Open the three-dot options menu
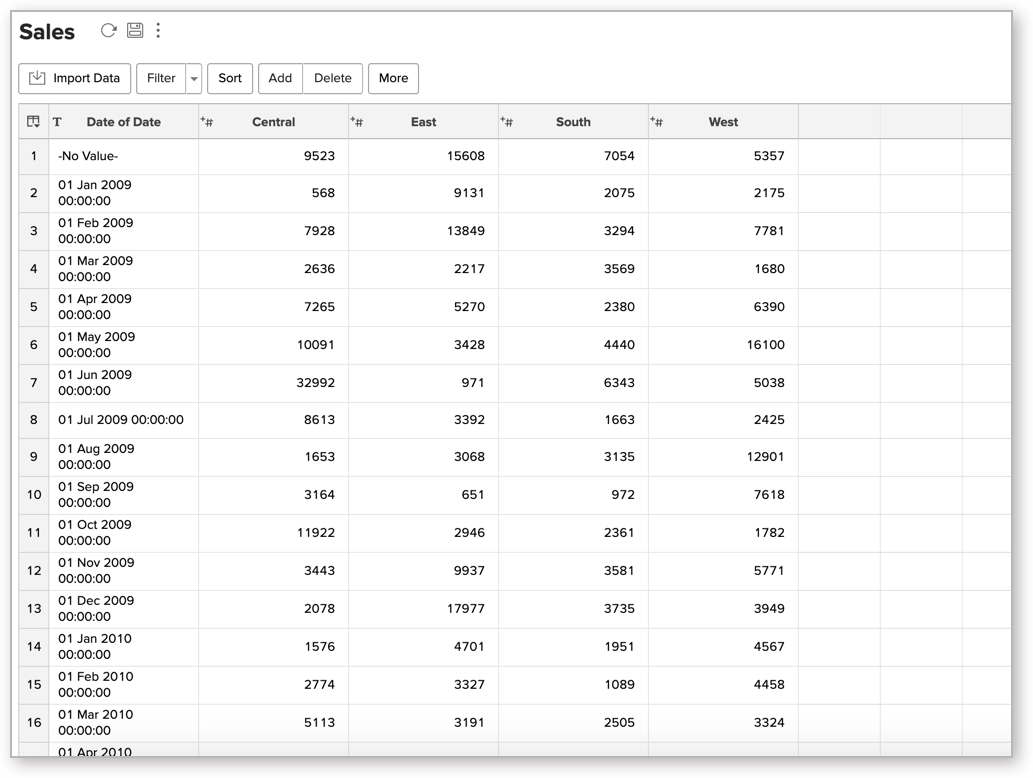 [158, 31]
